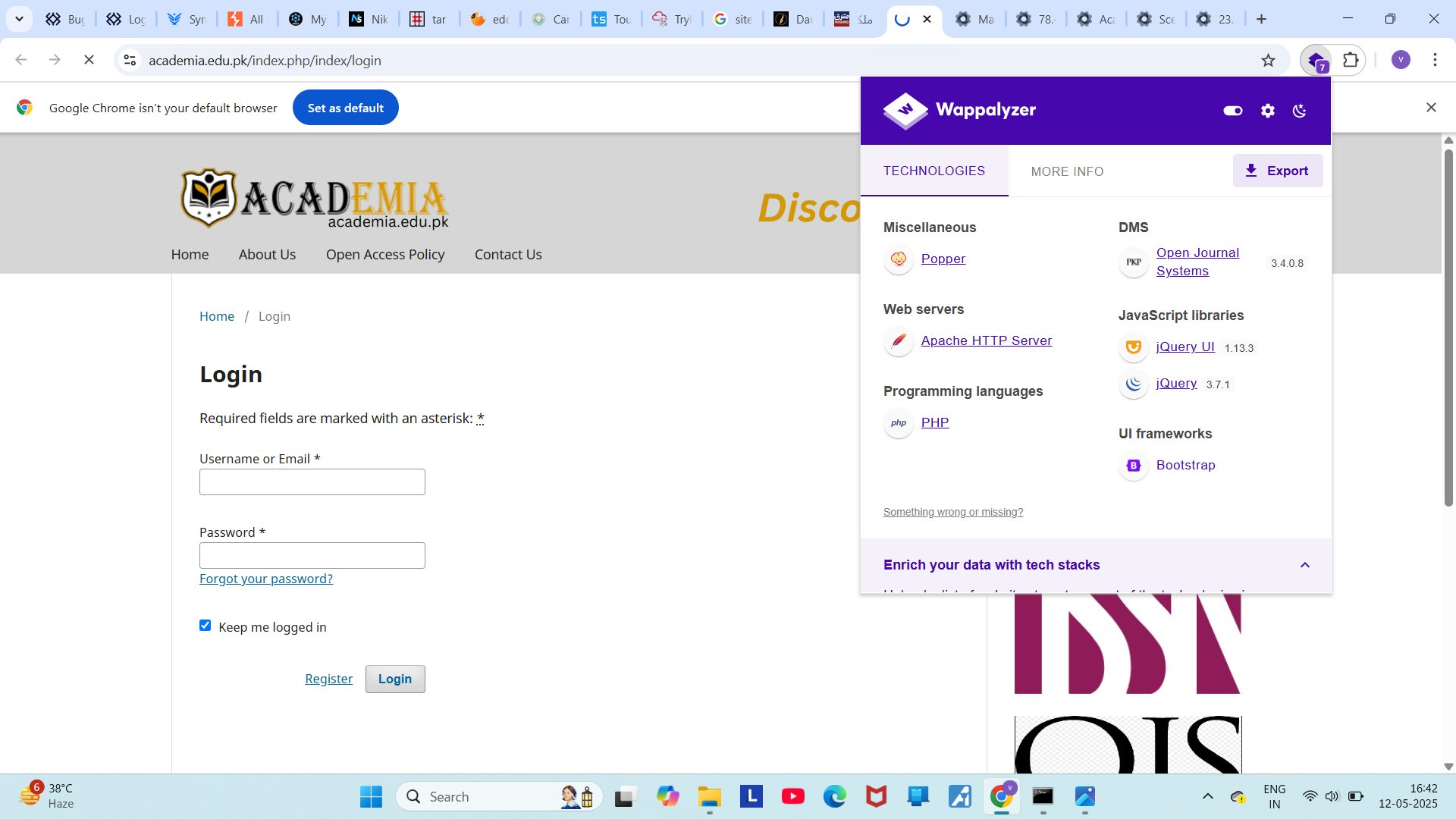Open Wappalyzer settings gear
Screen dimensions: 1456x819
[1268, 111]
